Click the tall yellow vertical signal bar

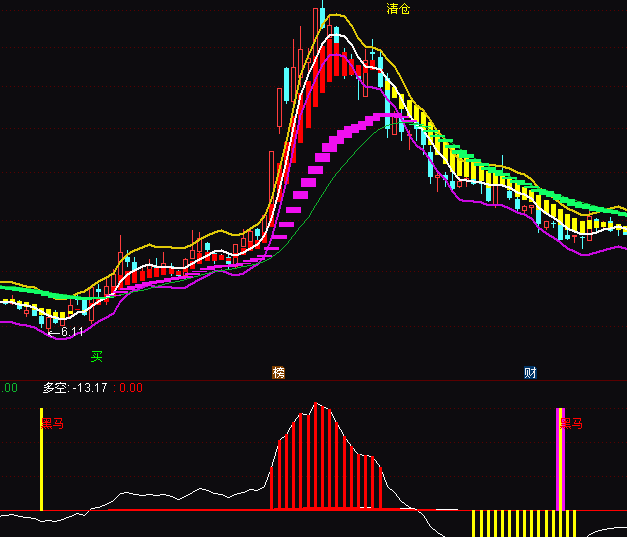pos(41,460)
